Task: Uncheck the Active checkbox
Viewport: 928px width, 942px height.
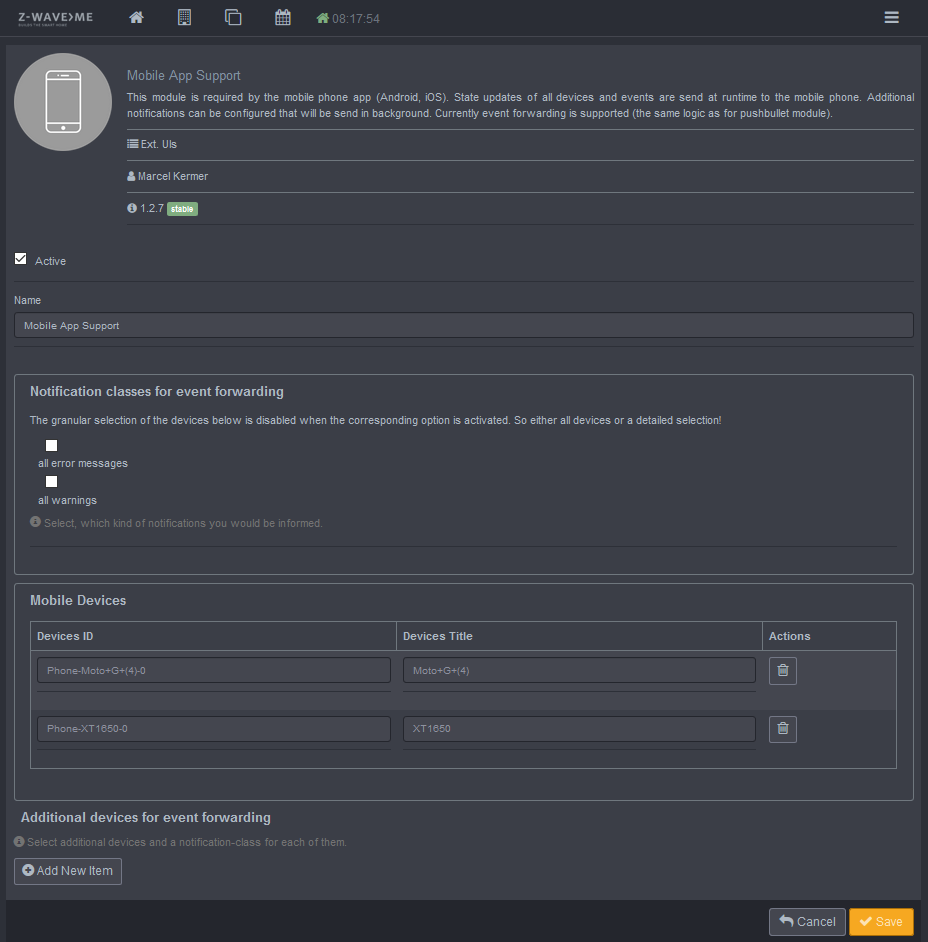Action: pos(20,259)
